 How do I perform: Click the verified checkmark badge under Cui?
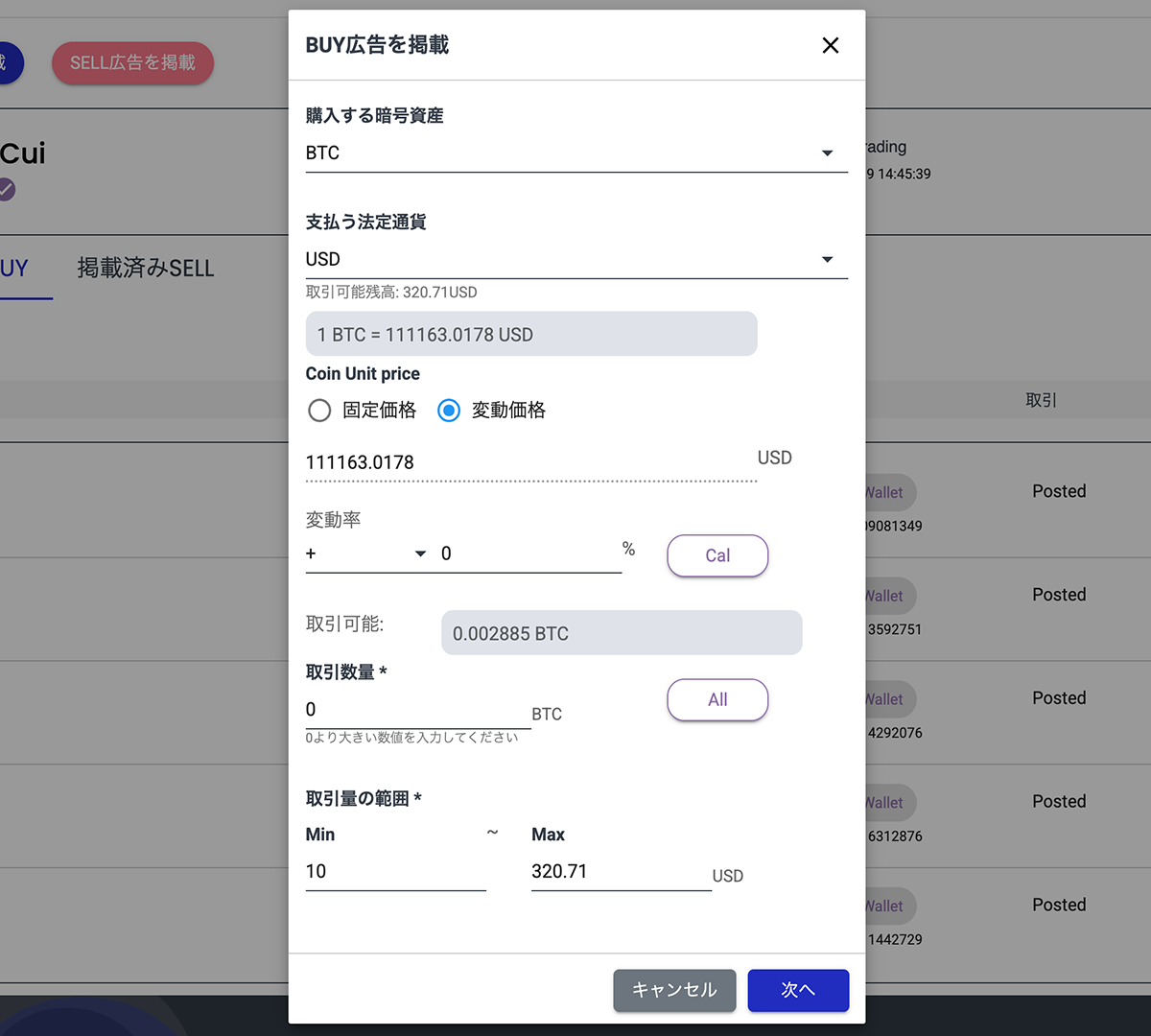tap(7, 189)
